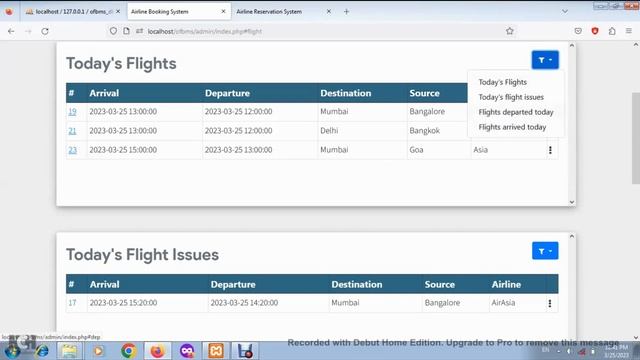Image resolution: width=640 pixels, height=360 pixels.
Task: Launch Internet Explorer from taskbar
Action: coord(42,351)
